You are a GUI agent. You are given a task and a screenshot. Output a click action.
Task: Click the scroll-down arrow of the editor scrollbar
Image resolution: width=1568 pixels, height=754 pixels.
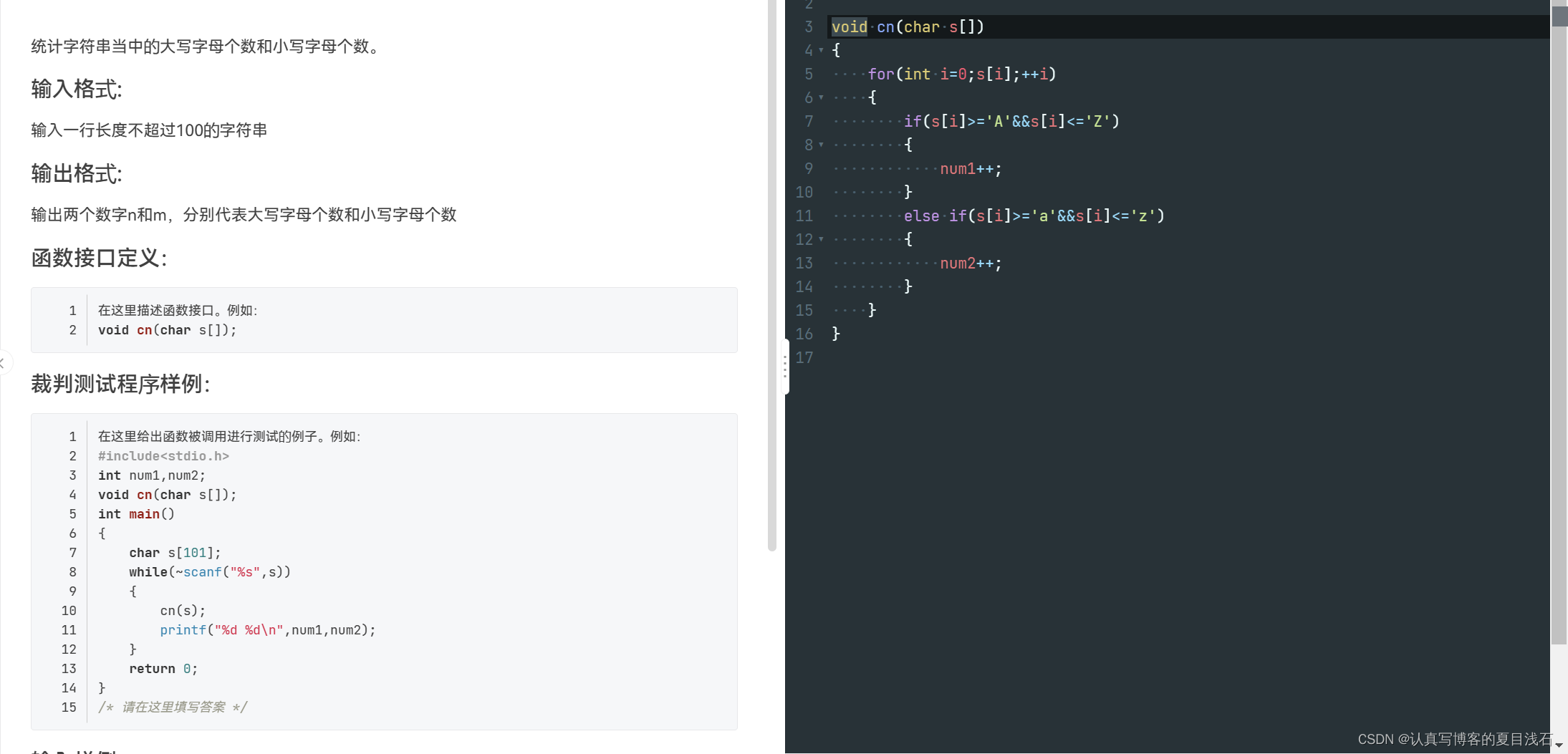[x=1559, y=745]
